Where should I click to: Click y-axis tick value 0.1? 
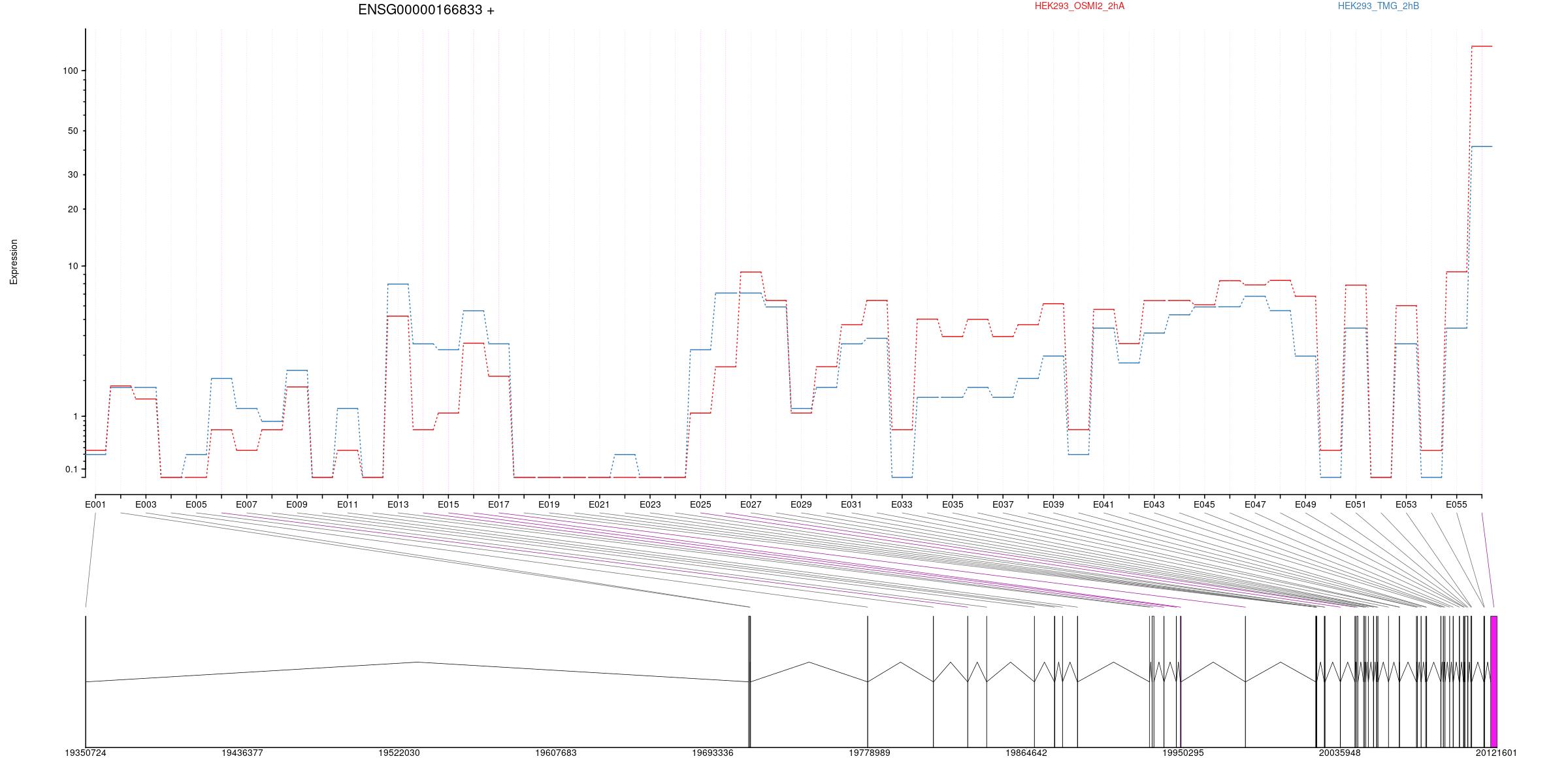(72, 469)
